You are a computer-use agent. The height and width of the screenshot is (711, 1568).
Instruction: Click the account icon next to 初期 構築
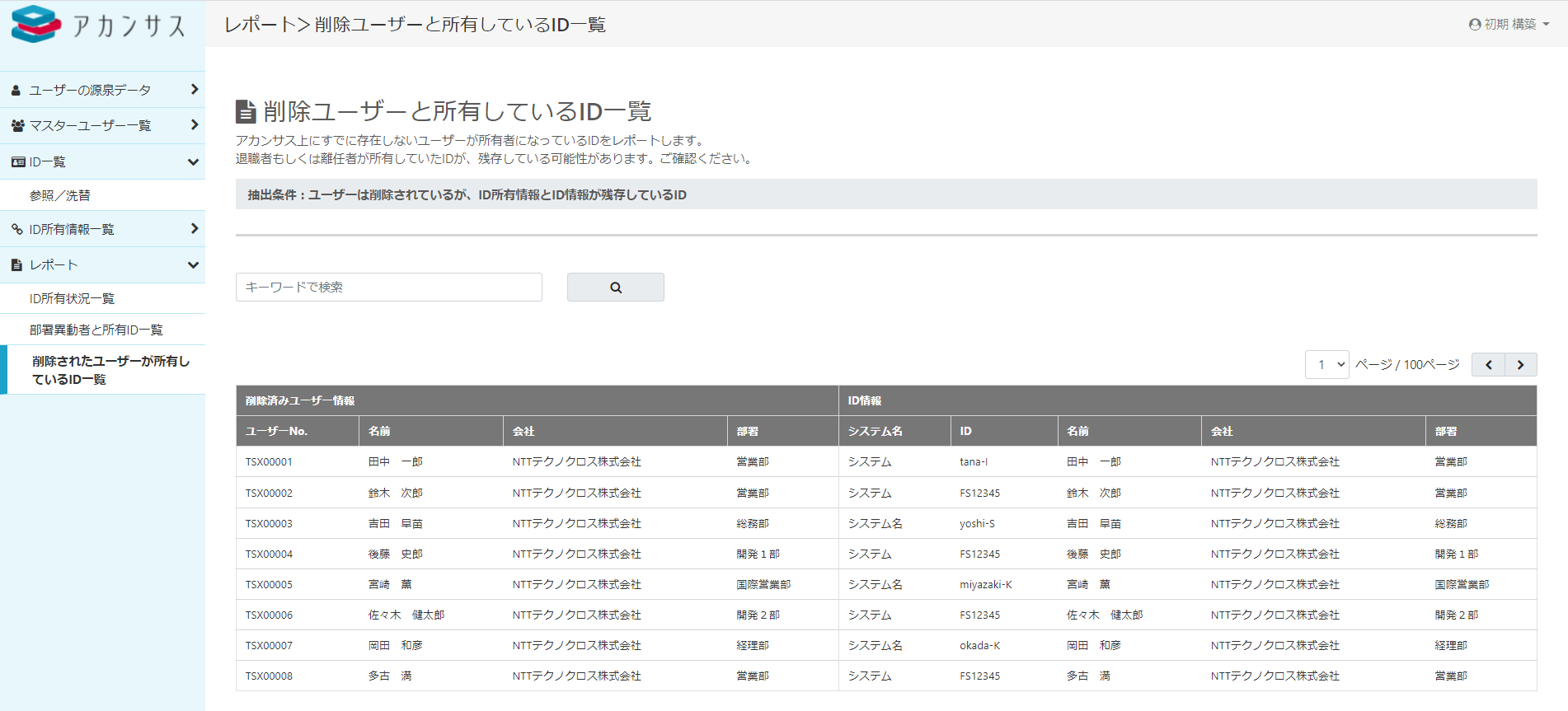[1475, 24]
